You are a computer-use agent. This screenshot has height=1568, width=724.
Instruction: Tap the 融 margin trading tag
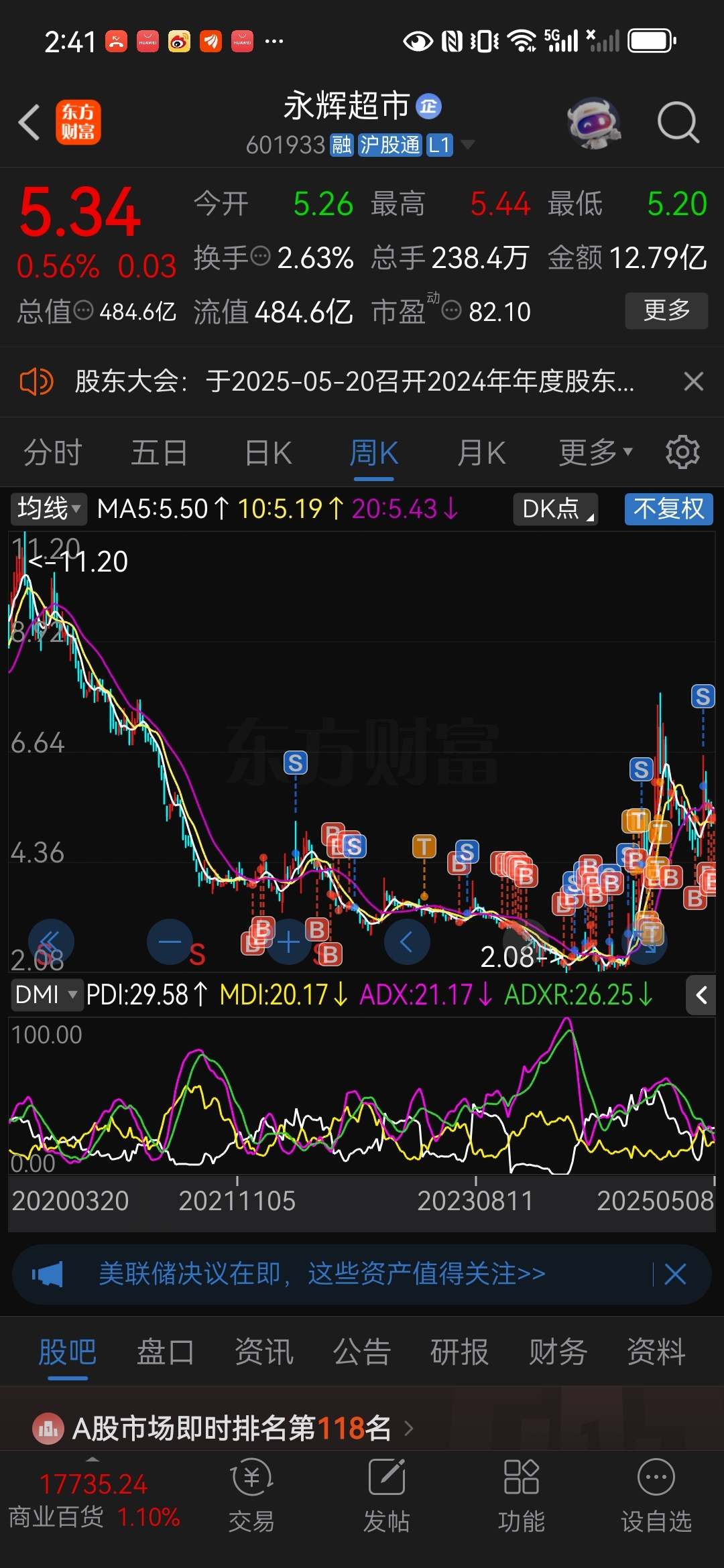tap(342, 145)
